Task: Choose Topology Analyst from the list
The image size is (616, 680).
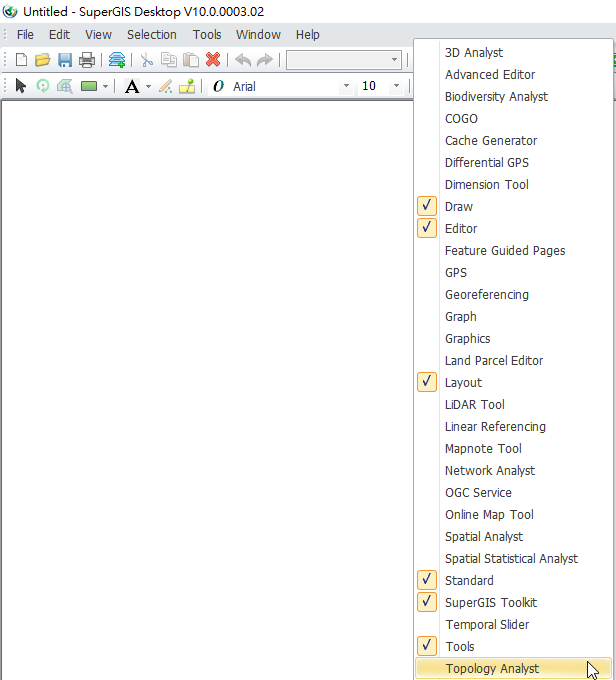Action: click(514, 668)
